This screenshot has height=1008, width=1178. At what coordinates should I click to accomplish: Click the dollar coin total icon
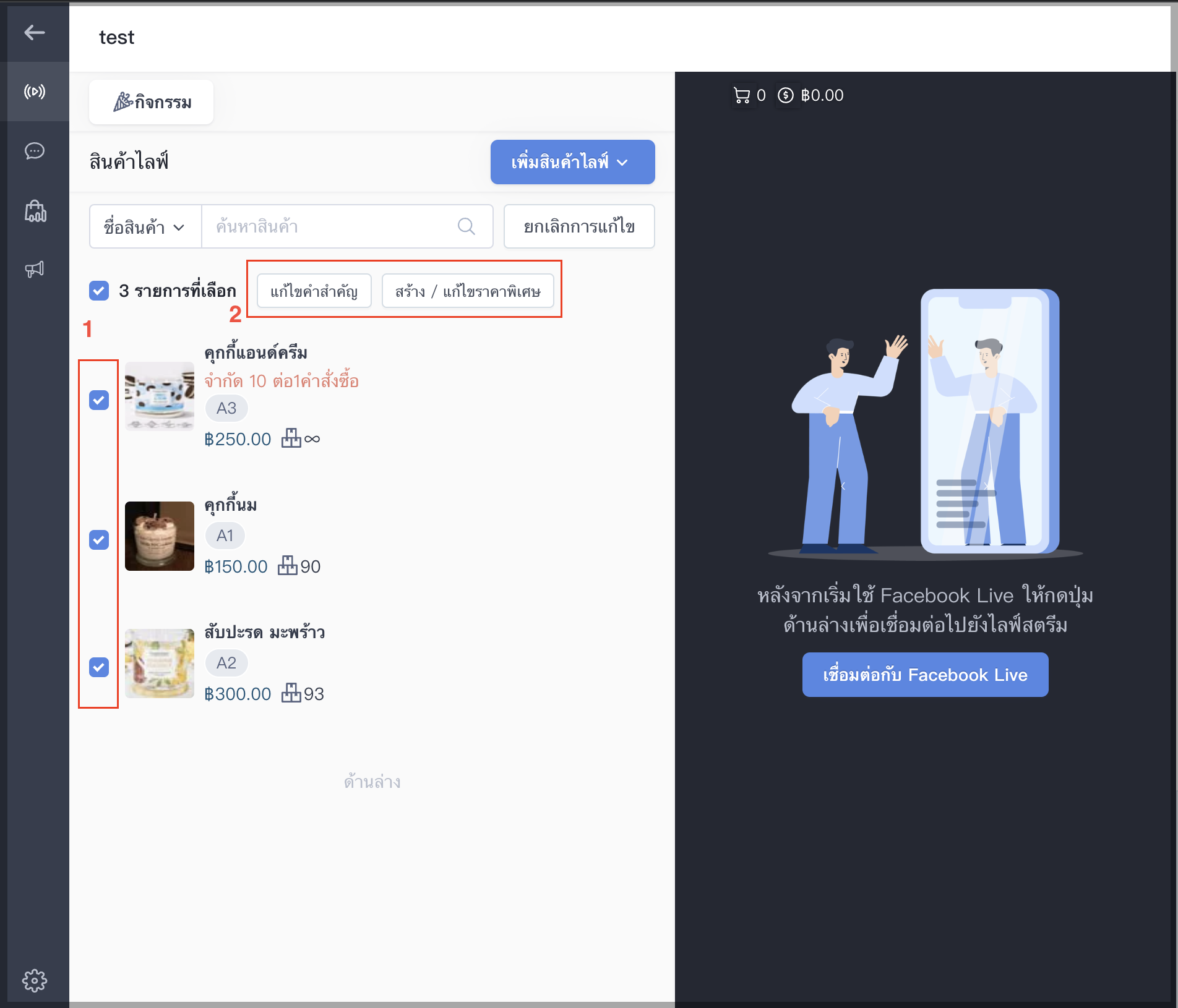point(785,95)
